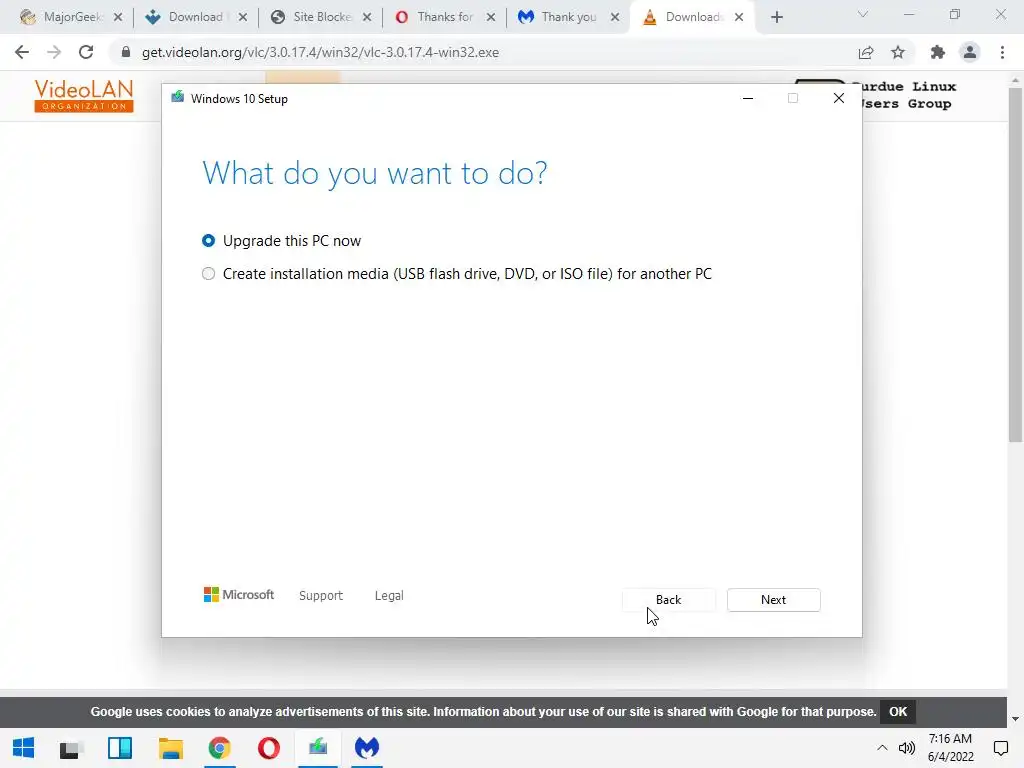Go forward in Chrome
The image size is (1024, 768).
[54, 52]
